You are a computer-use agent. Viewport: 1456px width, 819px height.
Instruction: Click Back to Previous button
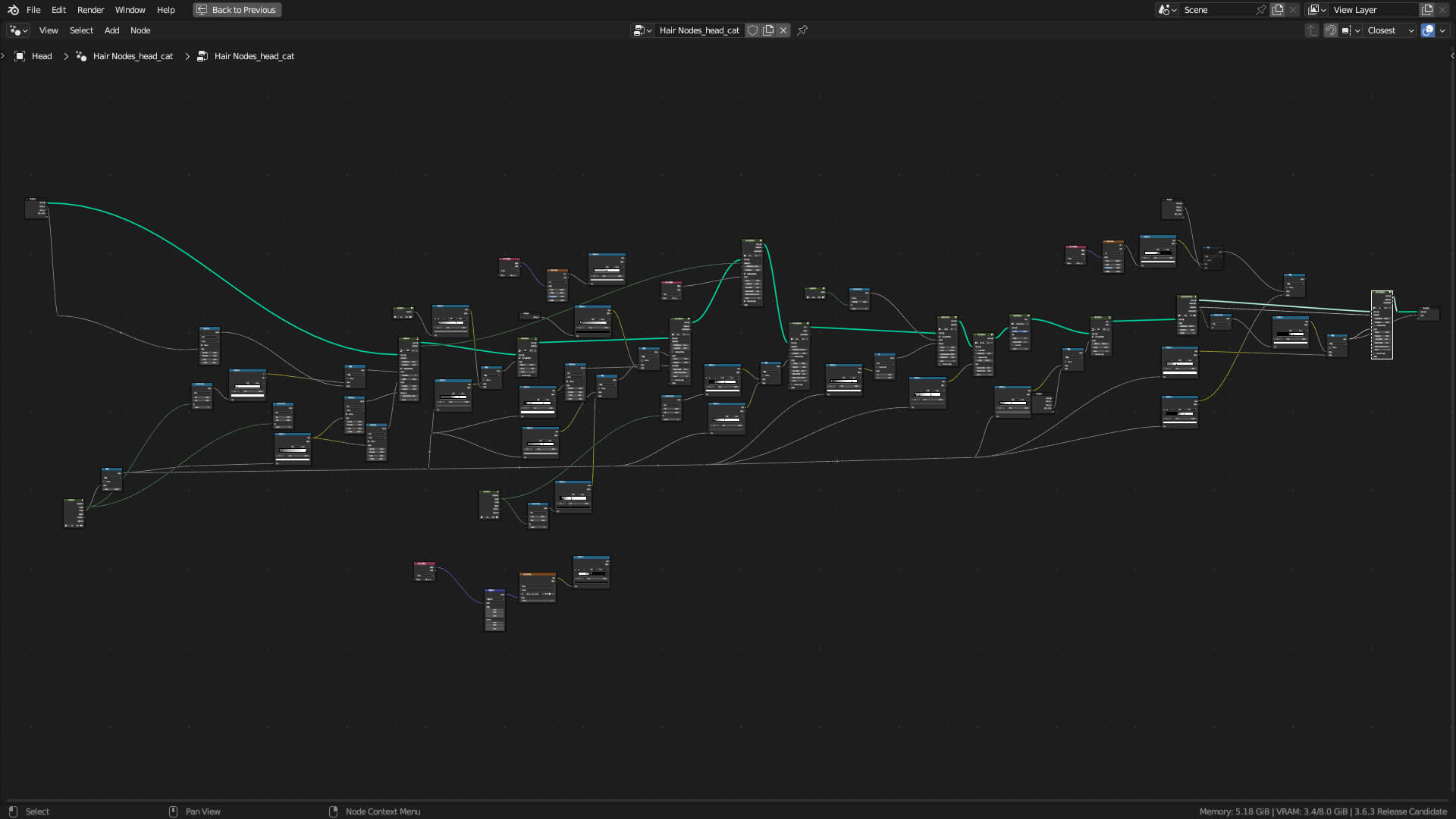click(236, 10)
